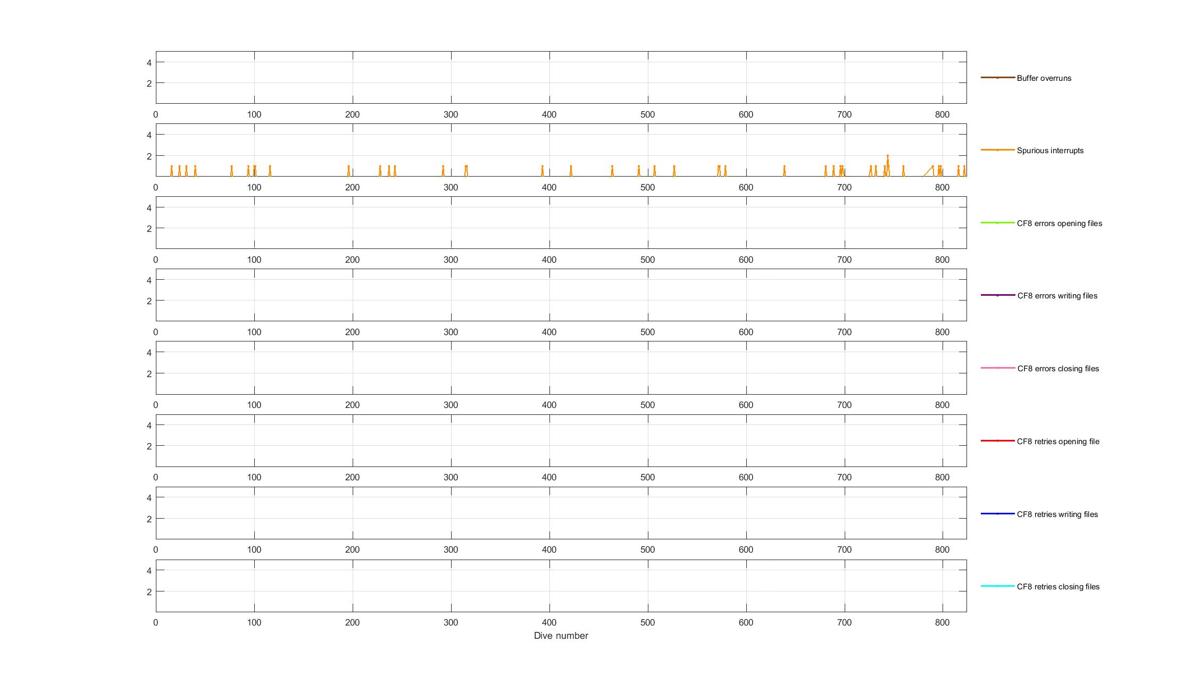
Task: Select the CF8 retries writing files legend text
Action: pyautogui.click(x=1057, y=515)
